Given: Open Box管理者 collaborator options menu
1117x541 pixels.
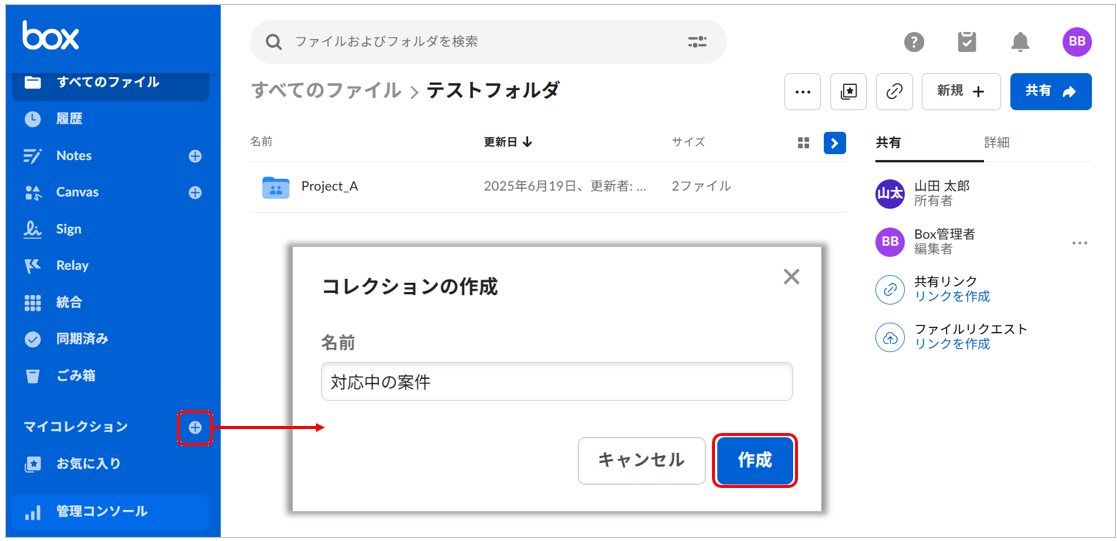Looking at the screenshot, I should click(1079, 242).
